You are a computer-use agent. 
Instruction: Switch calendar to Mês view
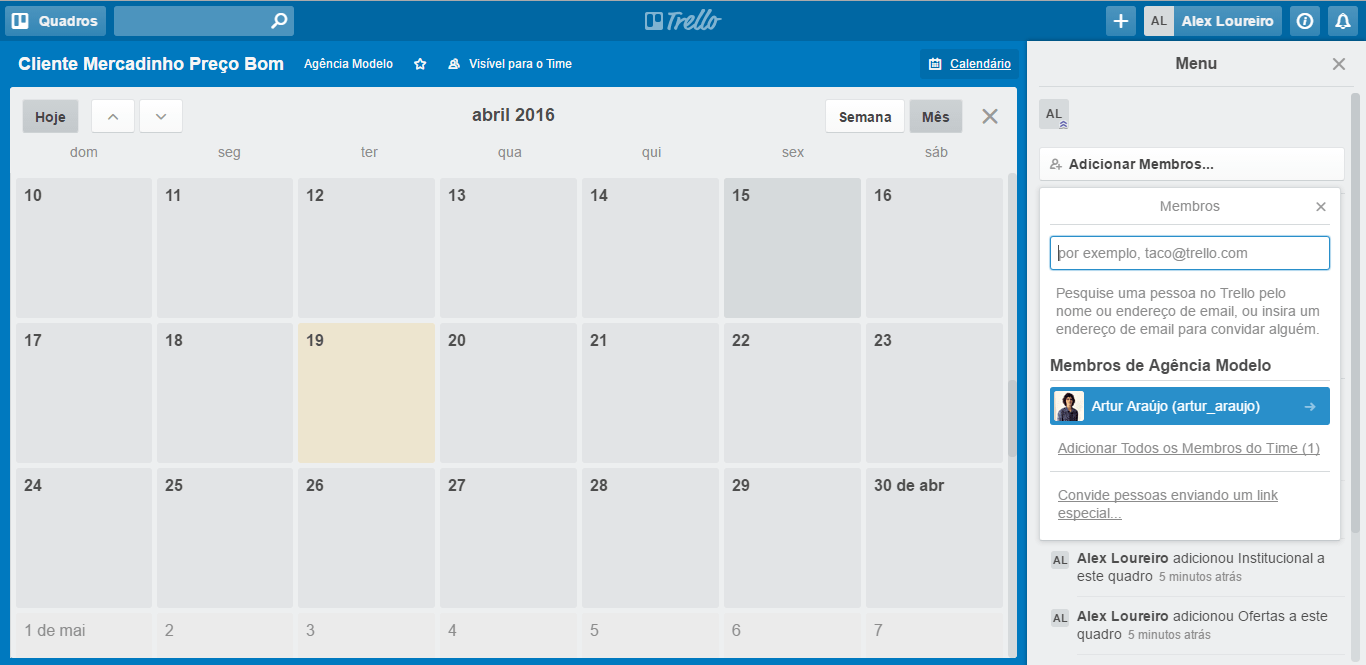coord(935,117)
